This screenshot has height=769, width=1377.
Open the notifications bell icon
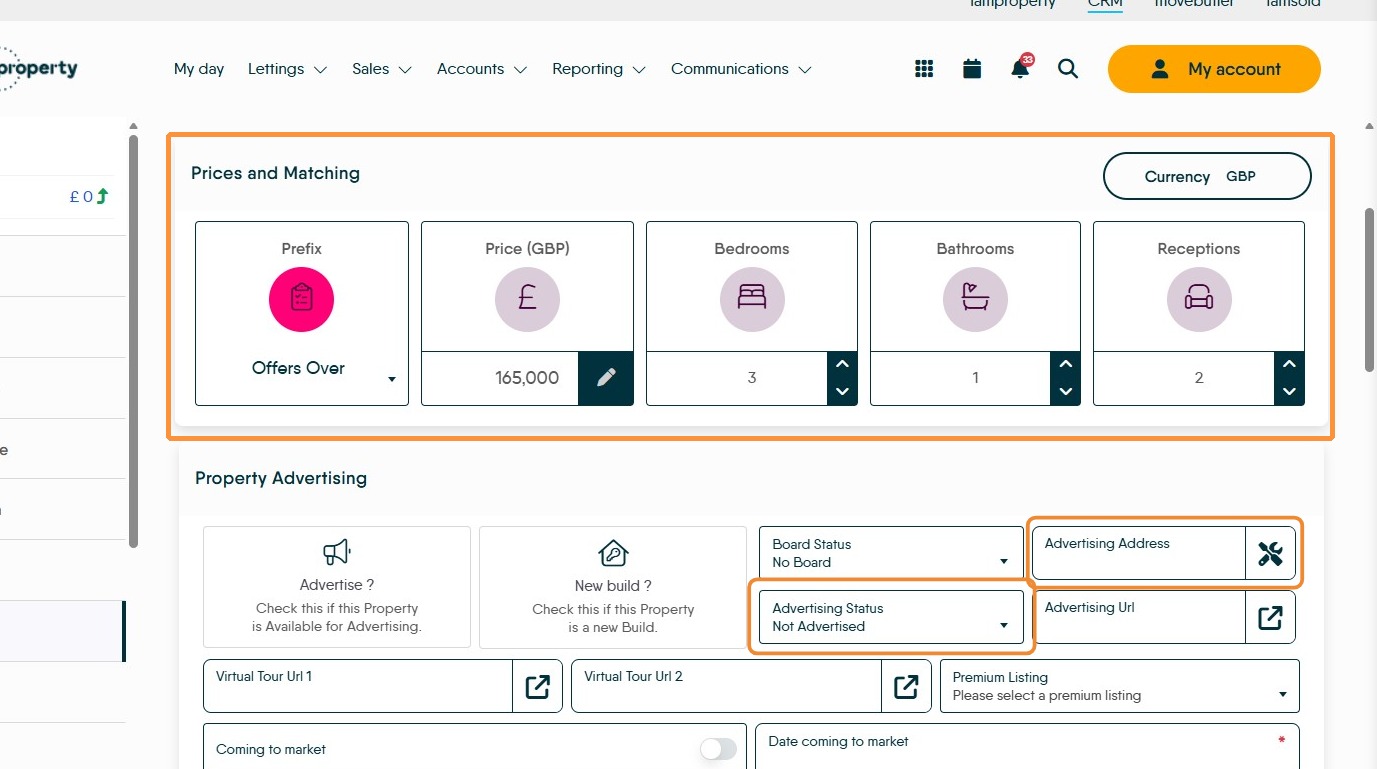tap(1020, 68)
